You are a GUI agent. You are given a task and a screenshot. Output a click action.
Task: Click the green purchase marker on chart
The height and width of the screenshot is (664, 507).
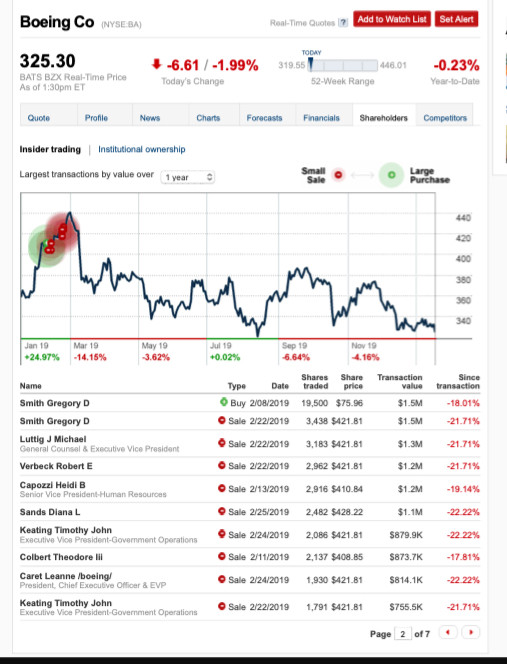[x=45, y=243]
